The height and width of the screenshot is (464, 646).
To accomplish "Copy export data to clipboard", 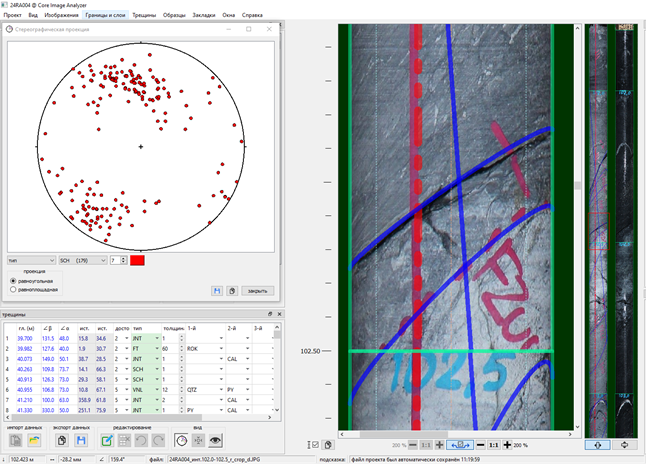I will coord(60,440).
